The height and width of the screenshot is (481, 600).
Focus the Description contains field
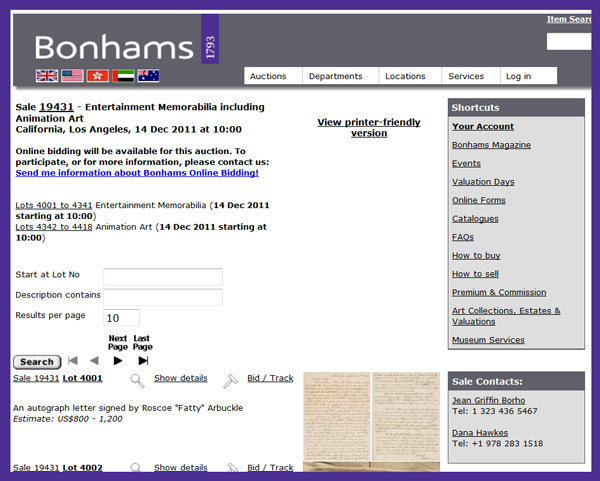click(x=163, y=297)
